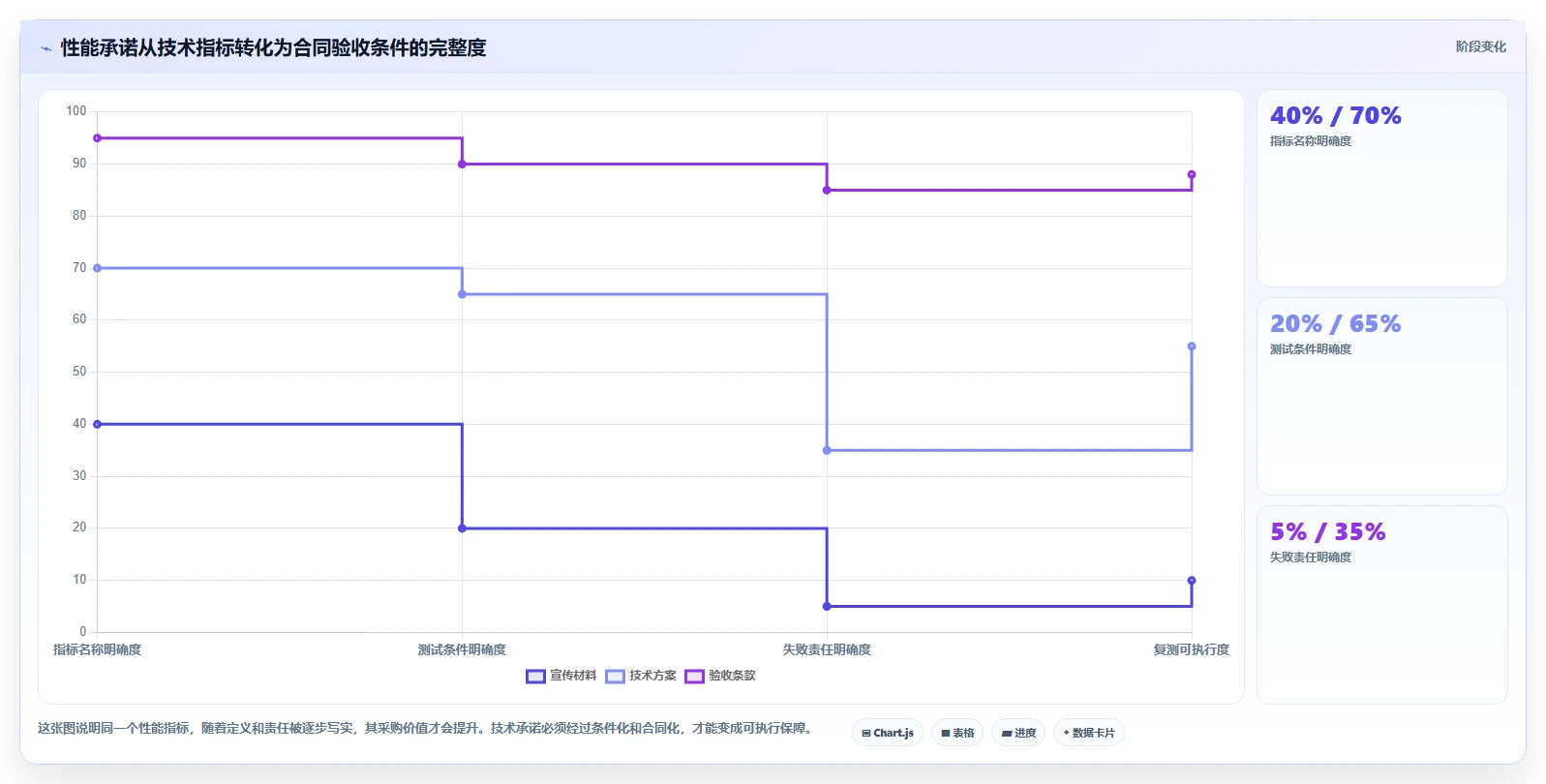Click 宣传材料 point at 40 for 指标名称明确度
This screenshot has width=1546, height=784.
pyautogui.click(x=97, y=424)
